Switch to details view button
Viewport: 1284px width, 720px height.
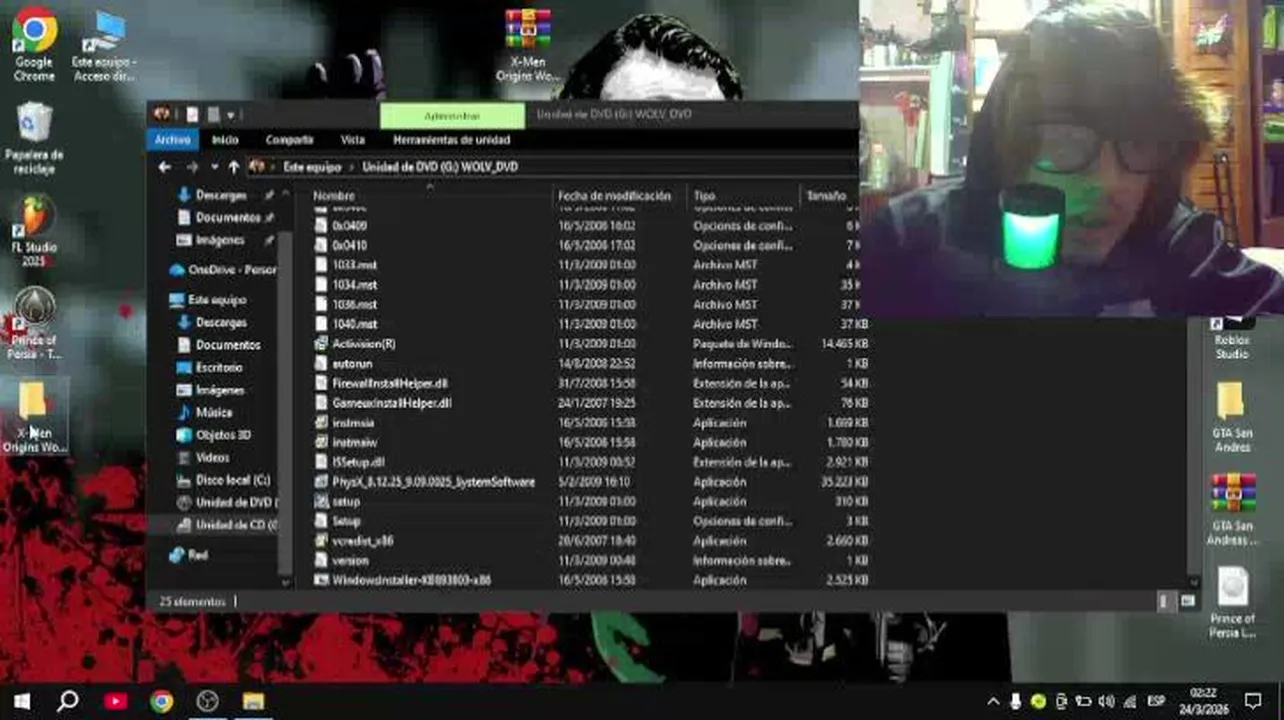[1165, 601]
